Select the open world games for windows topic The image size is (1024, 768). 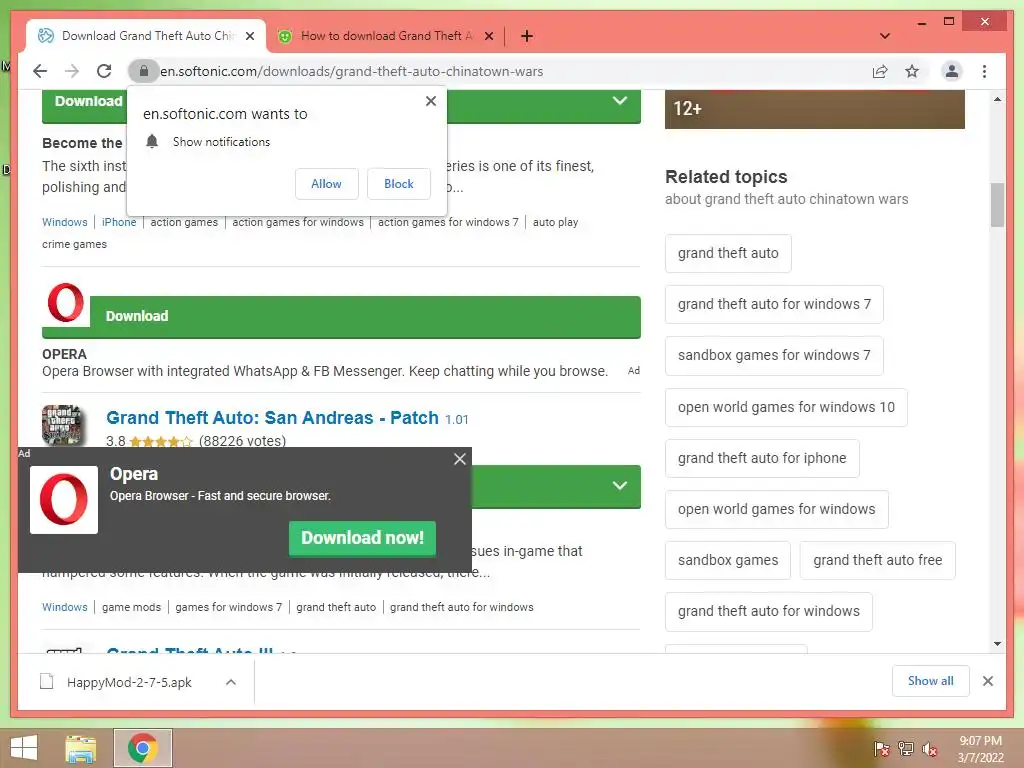pyautogui.click(x=776, y=509)
